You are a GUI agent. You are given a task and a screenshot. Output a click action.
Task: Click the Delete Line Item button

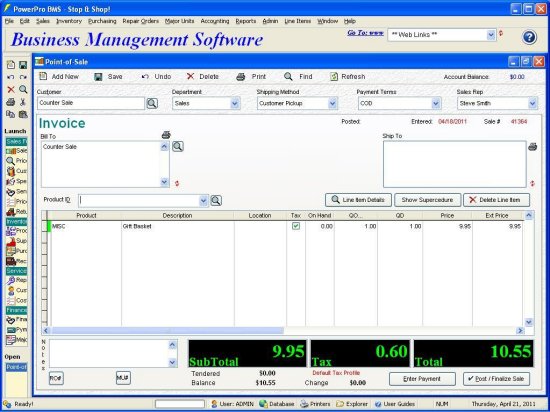coord(496,200)
